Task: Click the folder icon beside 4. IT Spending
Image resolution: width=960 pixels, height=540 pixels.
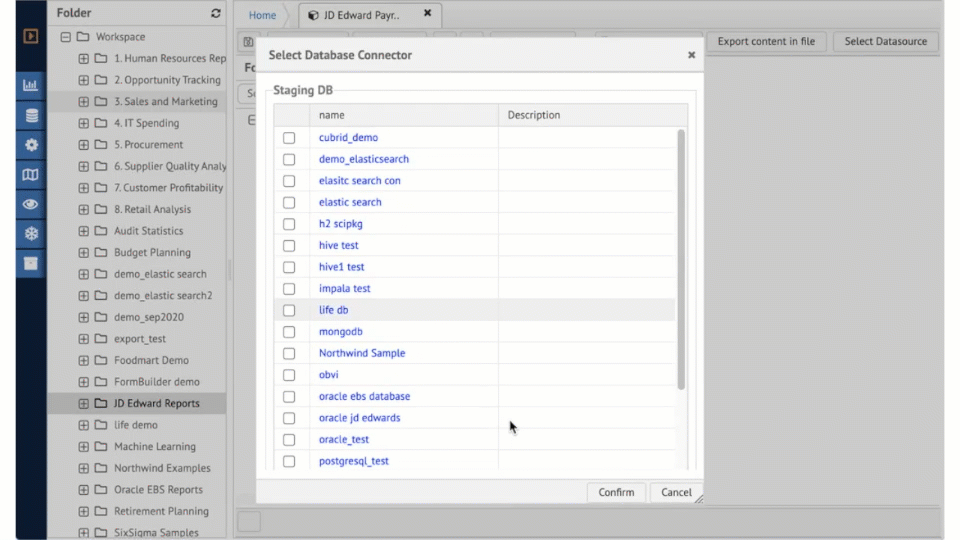Action: pyautogui.click(x=101, y=123)
